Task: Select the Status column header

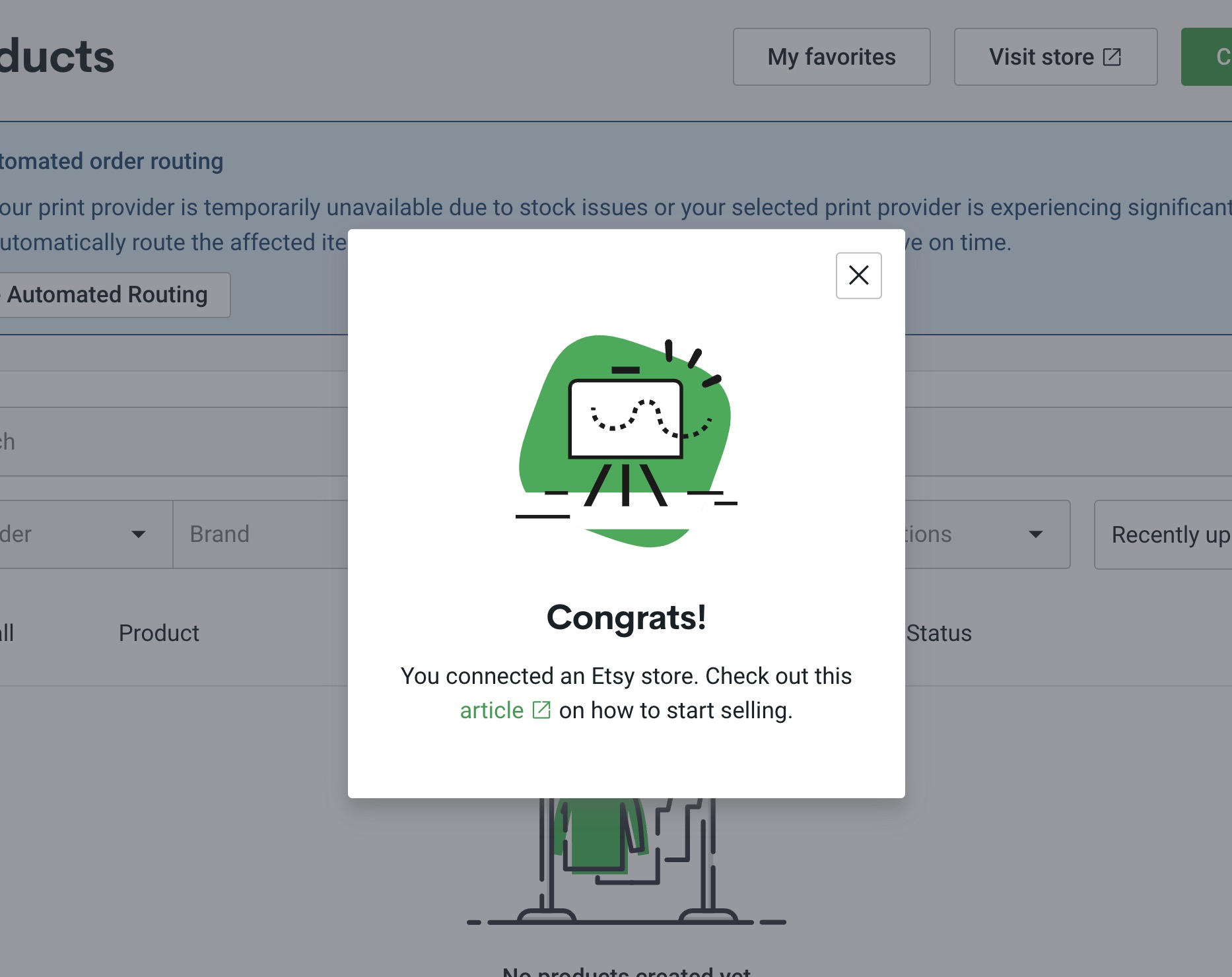Action: coord(938,633)
